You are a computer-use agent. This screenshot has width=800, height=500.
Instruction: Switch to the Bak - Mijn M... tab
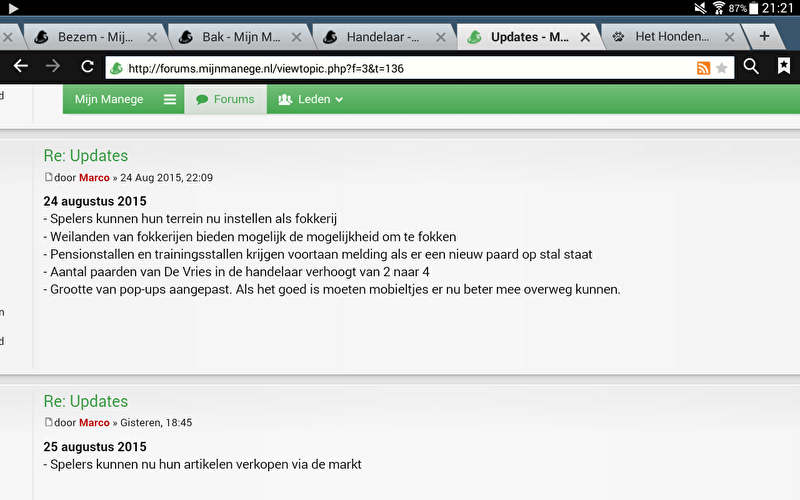[x=241, y=37]
